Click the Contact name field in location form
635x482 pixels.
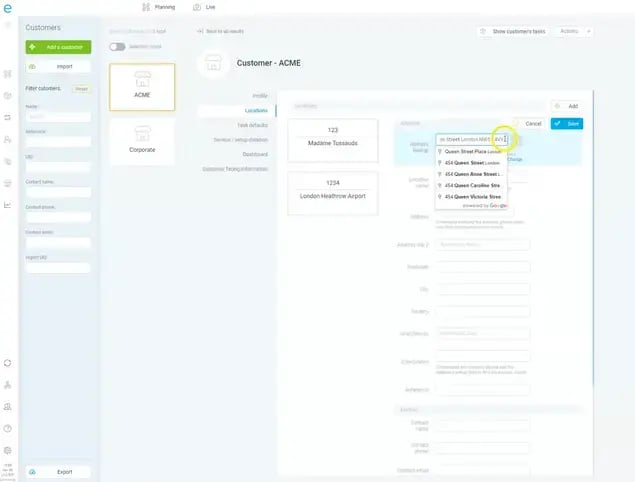pyautogui.click(x=483, y=425)
